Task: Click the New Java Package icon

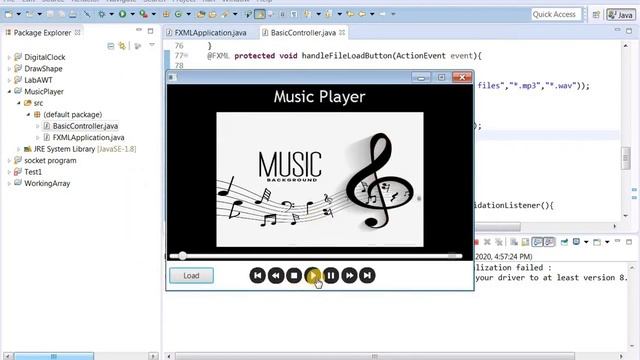Action: [x=166, y=14]
